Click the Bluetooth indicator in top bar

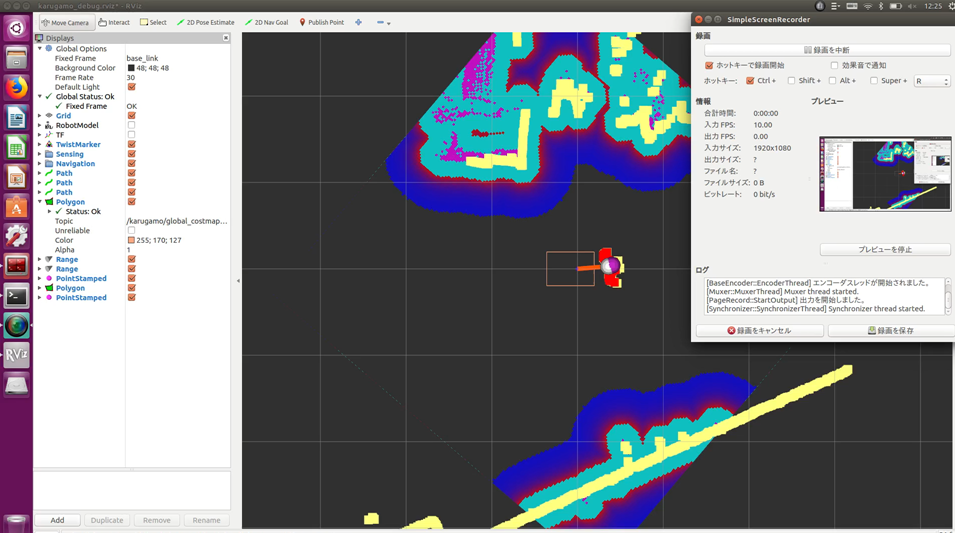point(881,6)
